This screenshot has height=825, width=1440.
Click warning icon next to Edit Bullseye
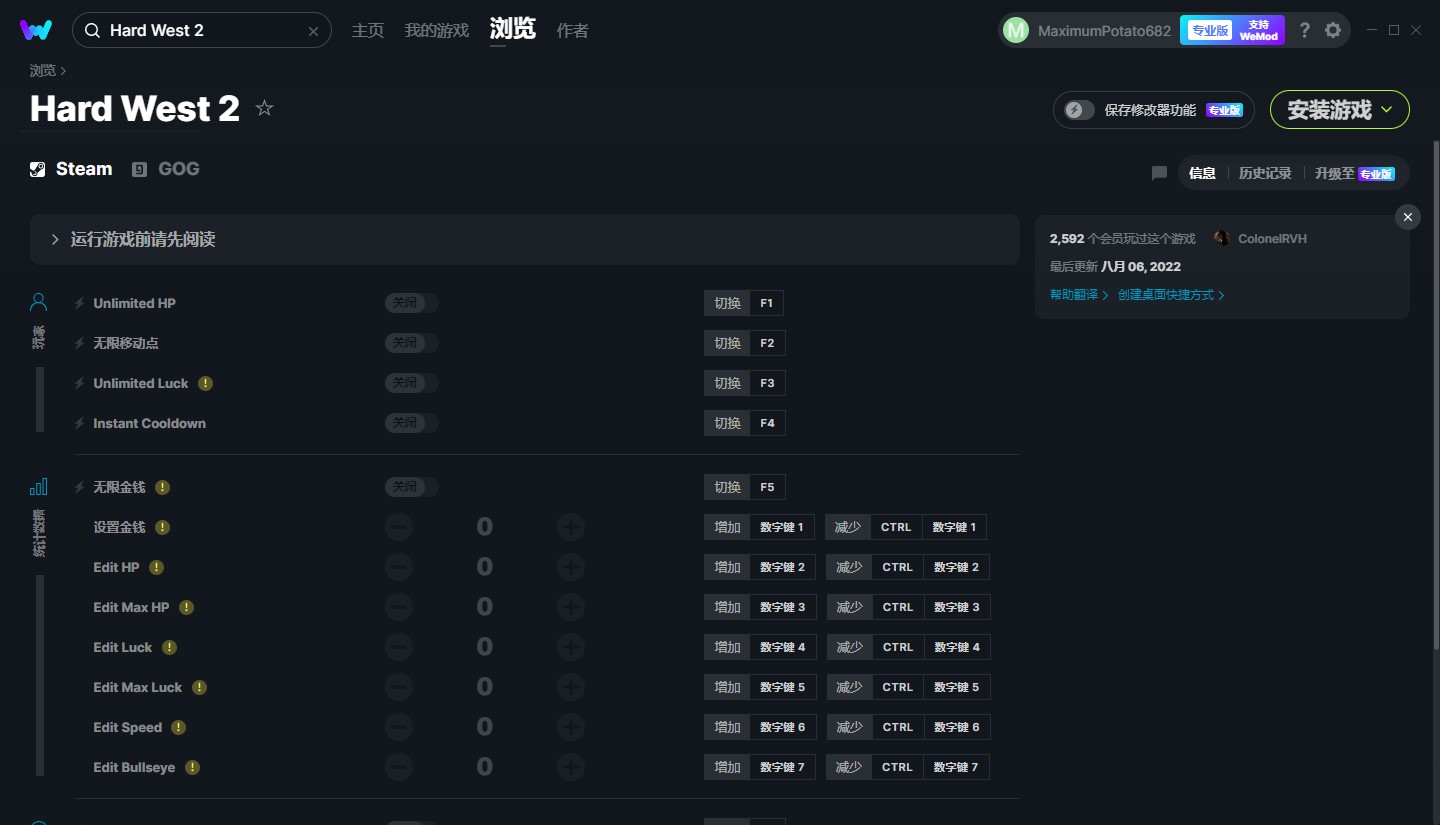click(x=192, y=767)
